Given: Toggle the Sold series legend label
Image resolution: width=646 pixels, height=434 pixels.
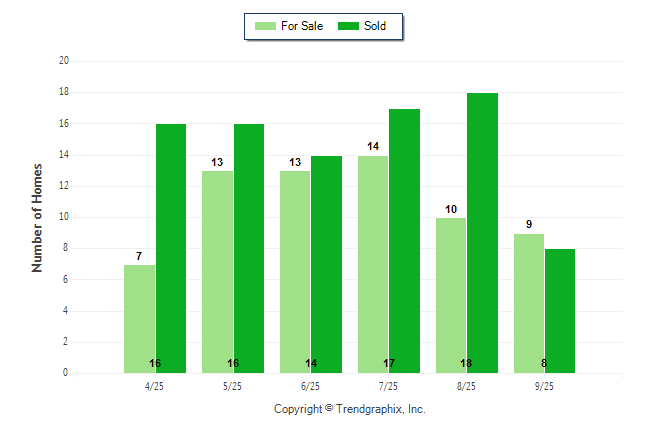Looking at the screenshot, I should point(375,26).
